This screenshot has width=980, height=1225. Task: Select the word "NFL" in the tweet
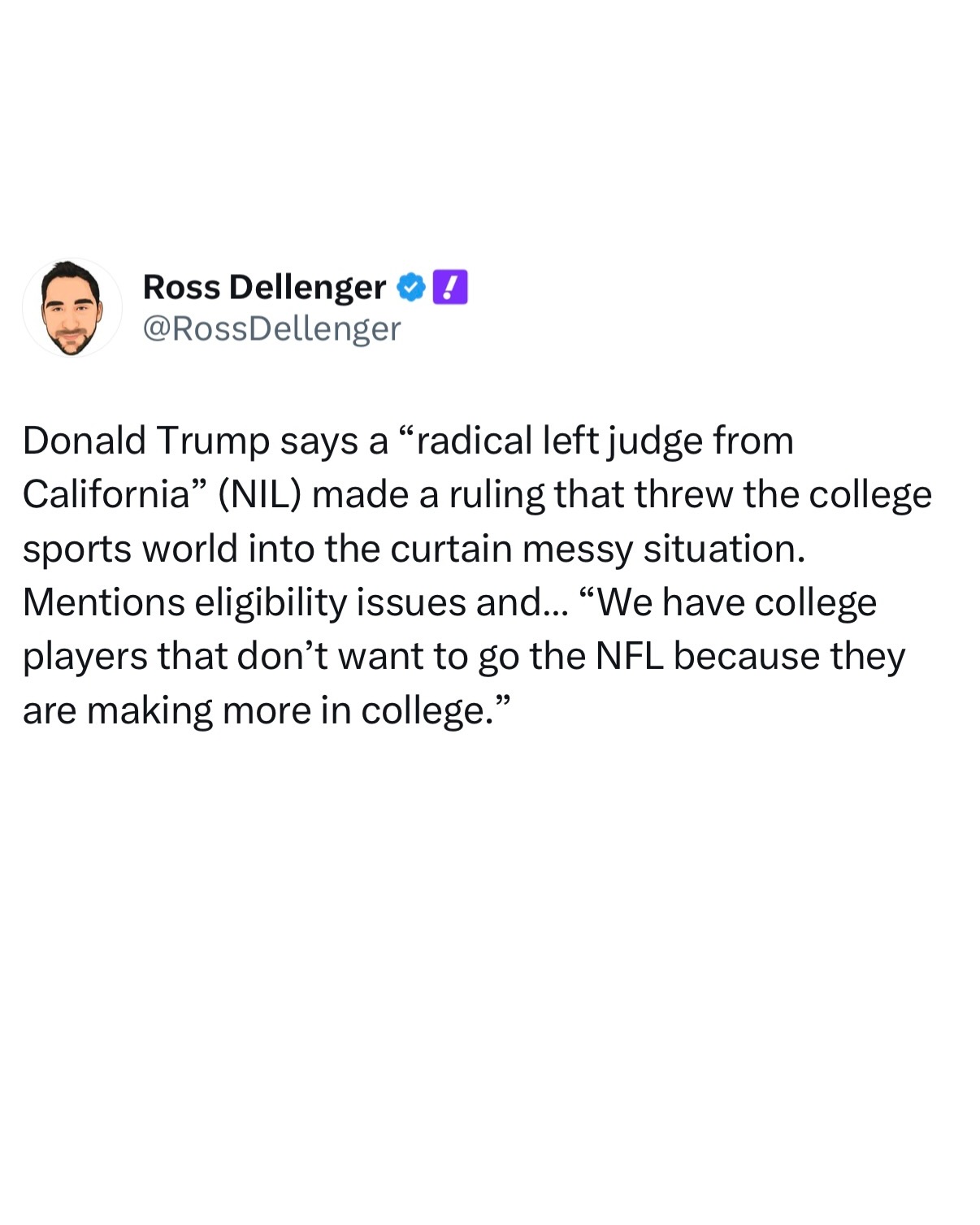click(x=628, y=657)
